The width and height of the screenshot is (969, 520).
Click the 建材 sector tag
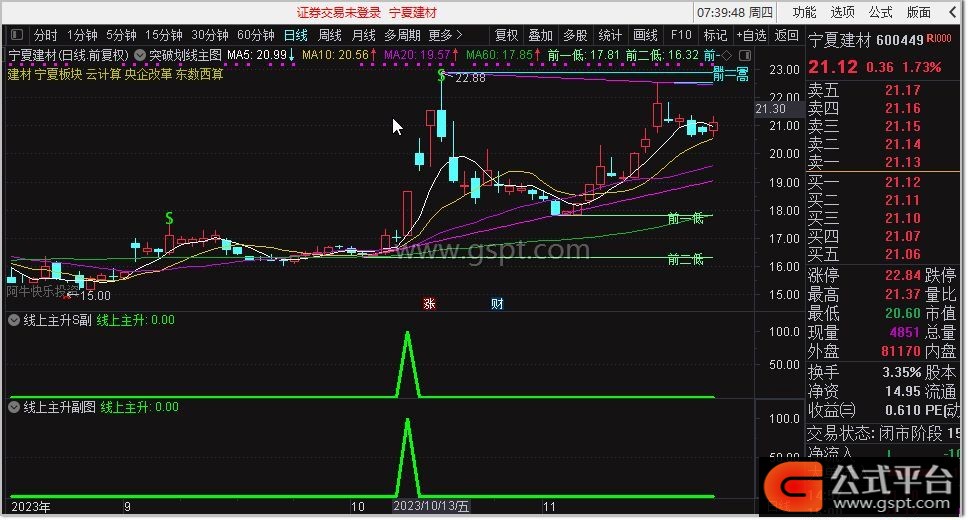(x=19, y=74)
